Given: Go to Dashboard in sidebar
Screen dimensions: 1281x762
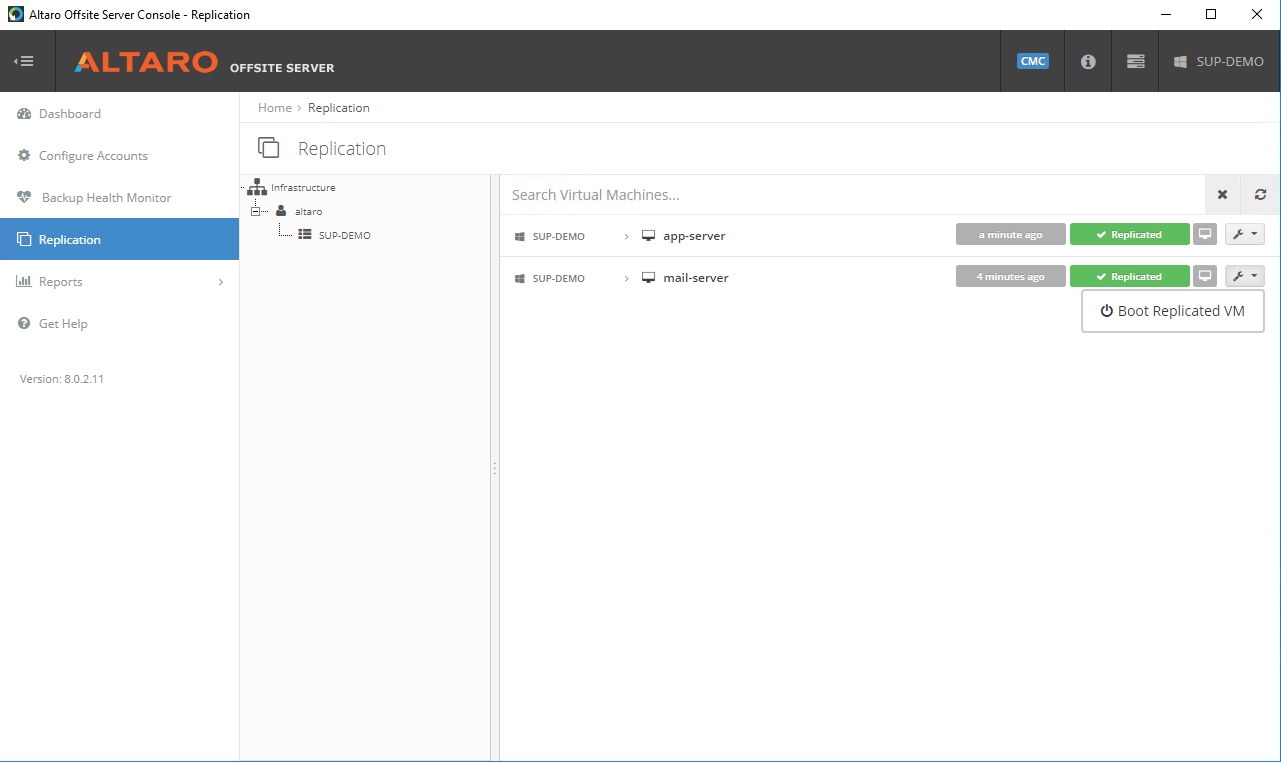Looking at the screenshot, I should point(119,114).
